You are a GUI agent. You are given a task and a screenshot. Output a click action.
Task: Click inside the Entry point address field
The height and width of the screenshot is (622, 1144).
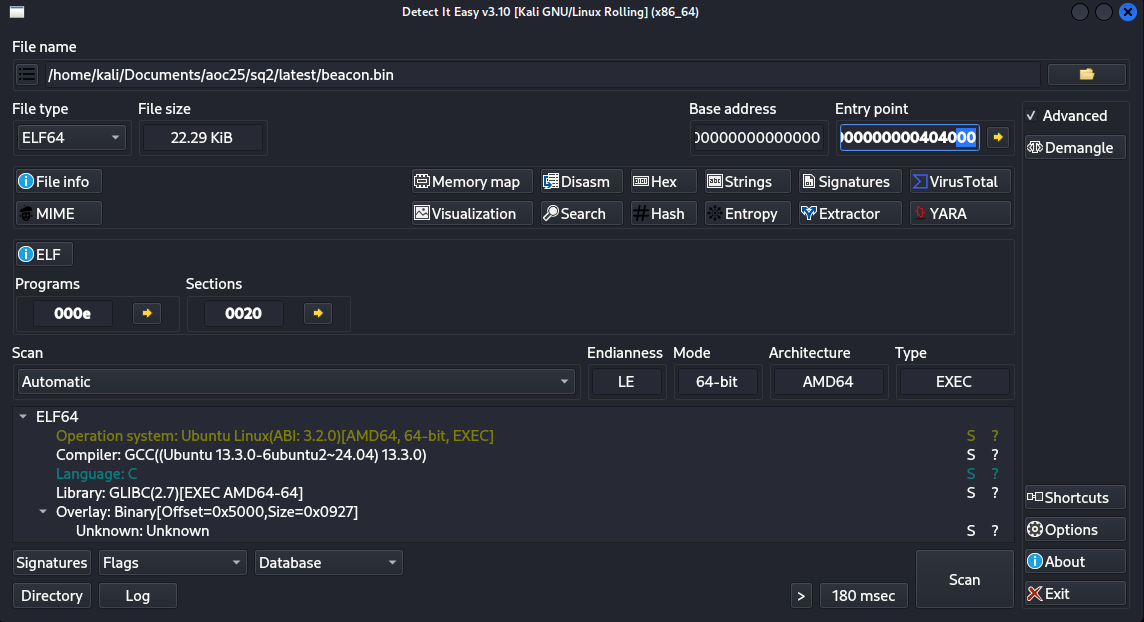(908, 138)
